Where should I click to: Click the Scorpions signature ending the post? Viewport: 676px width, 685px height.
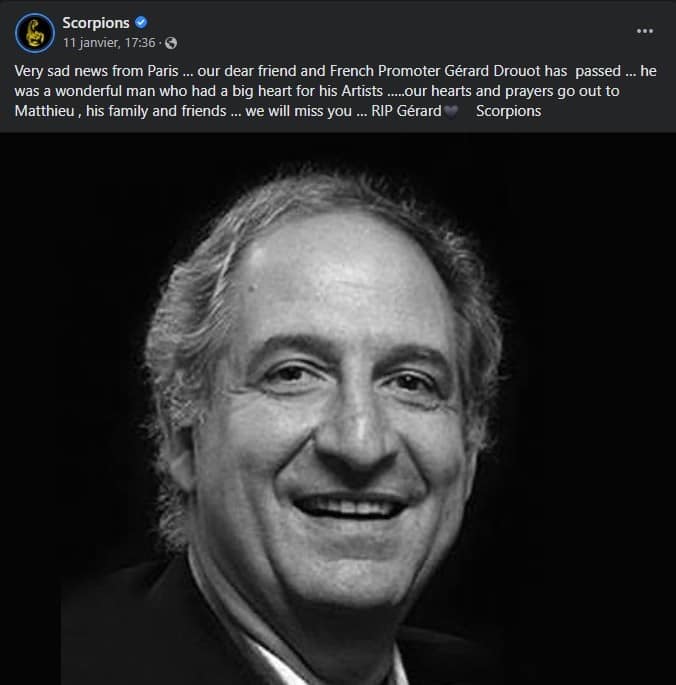pos(509,111)
